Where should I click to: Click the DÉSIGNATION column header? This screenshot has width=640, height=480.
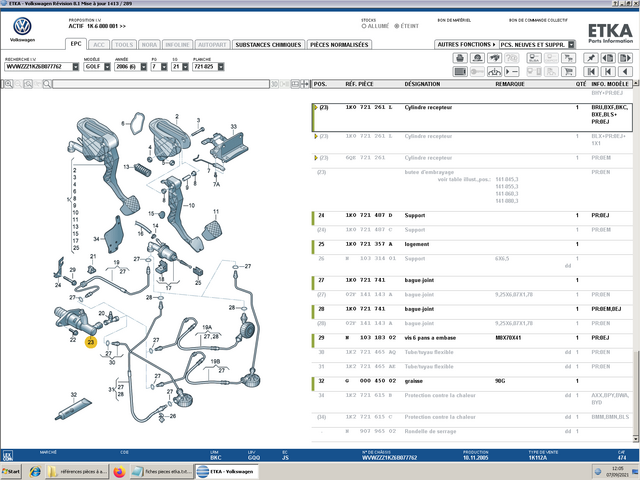coord(422,84)
